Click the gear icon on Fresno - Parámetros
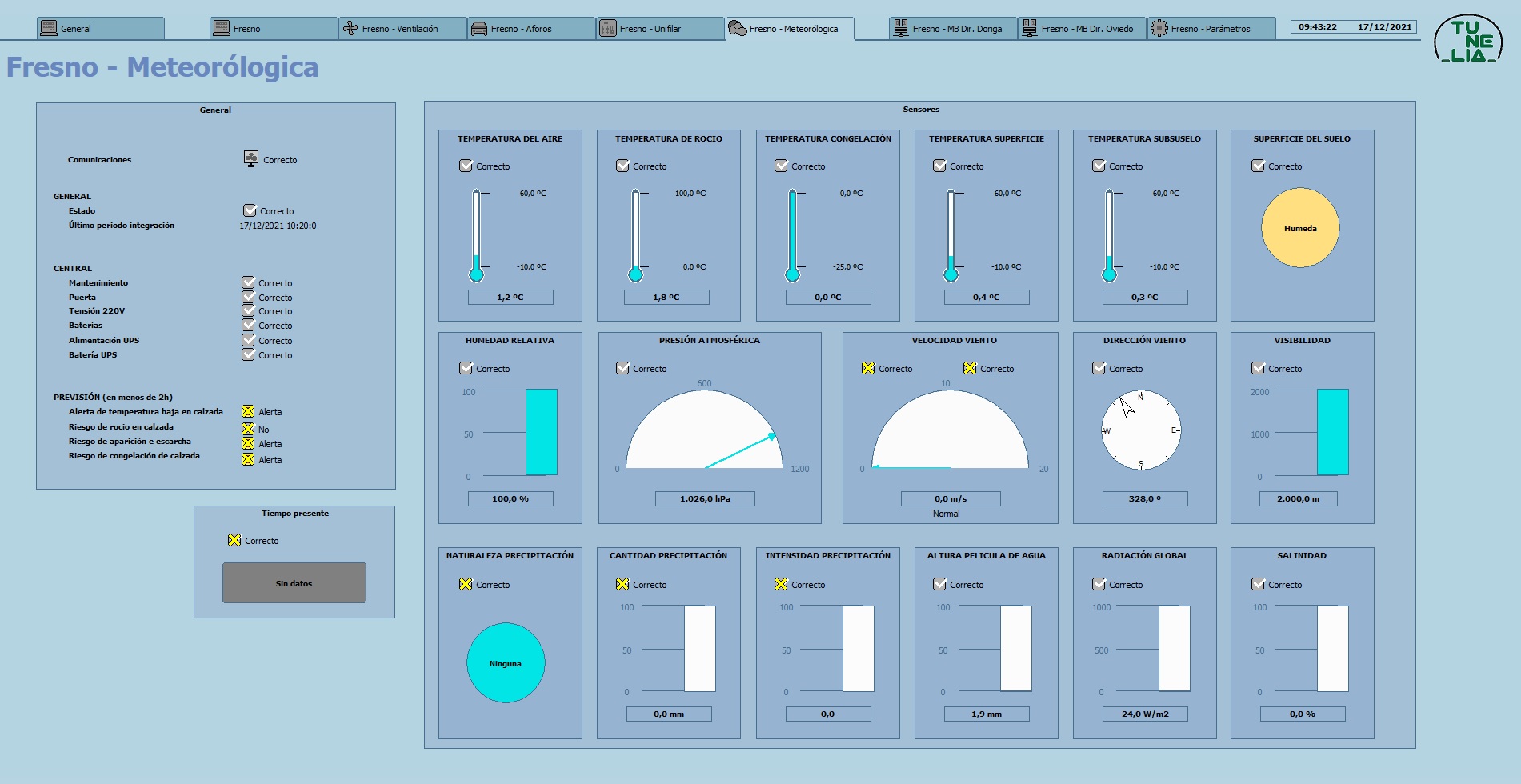1521x784 pixels. click(1159, 29)
